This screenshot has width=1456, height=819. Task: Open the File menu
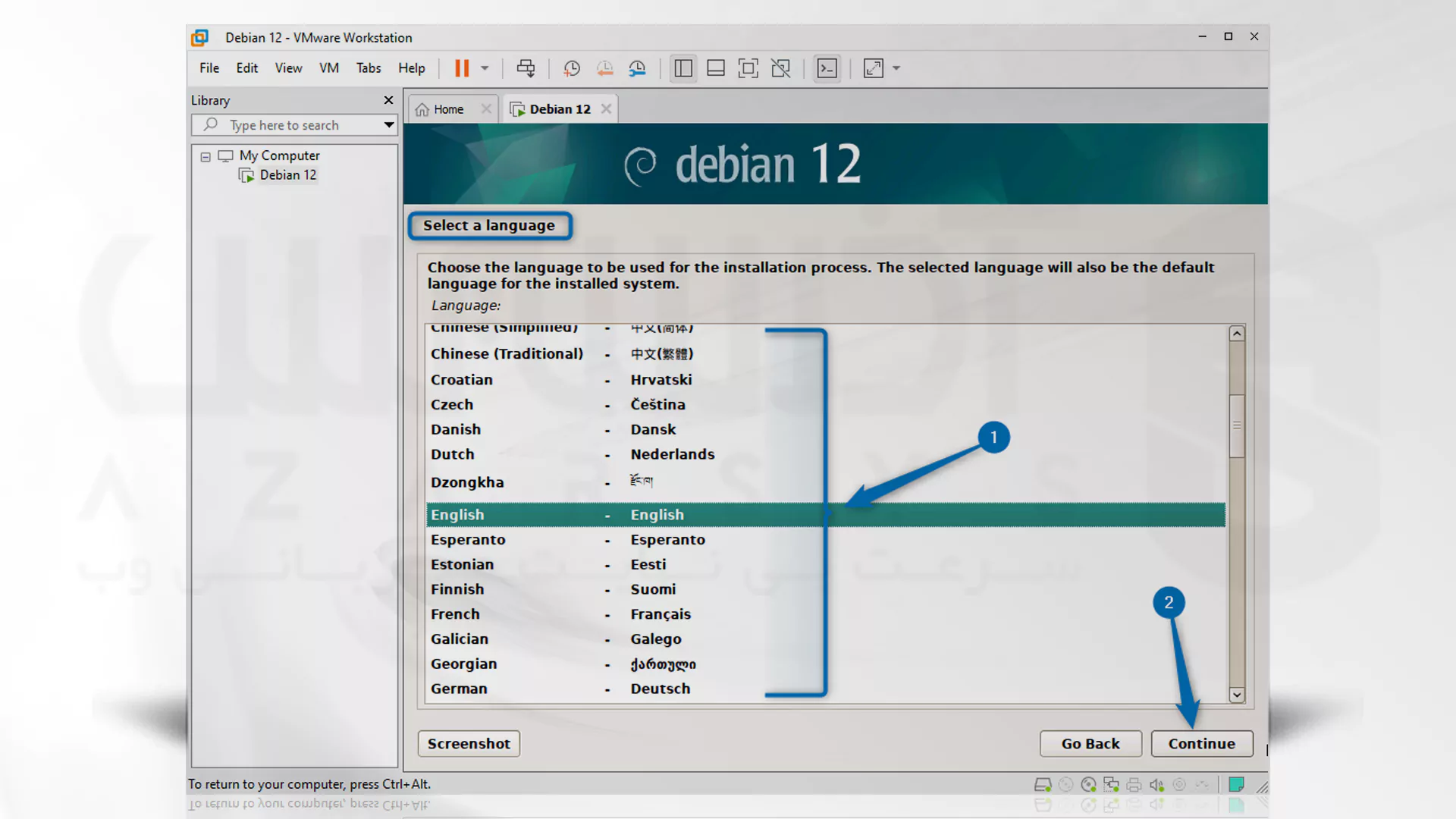tap(209, 68)
